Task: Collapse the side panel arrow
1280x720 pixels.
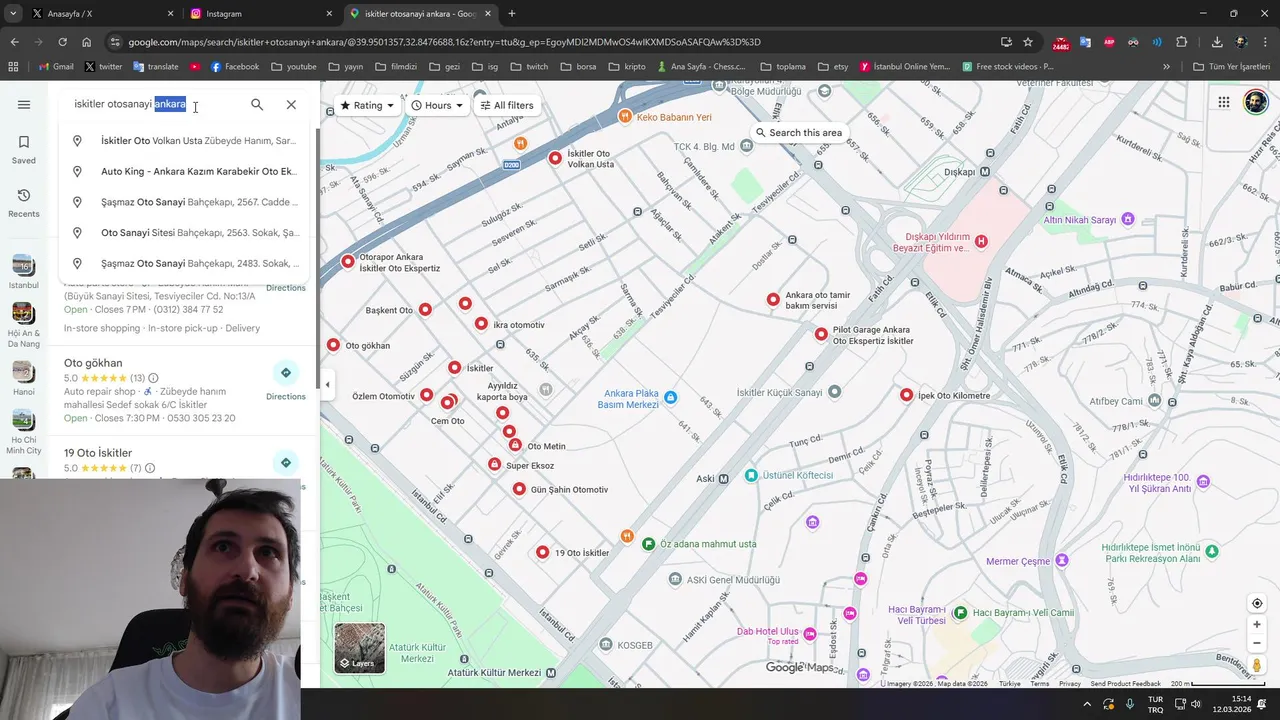Action: [x=327, y=385]
